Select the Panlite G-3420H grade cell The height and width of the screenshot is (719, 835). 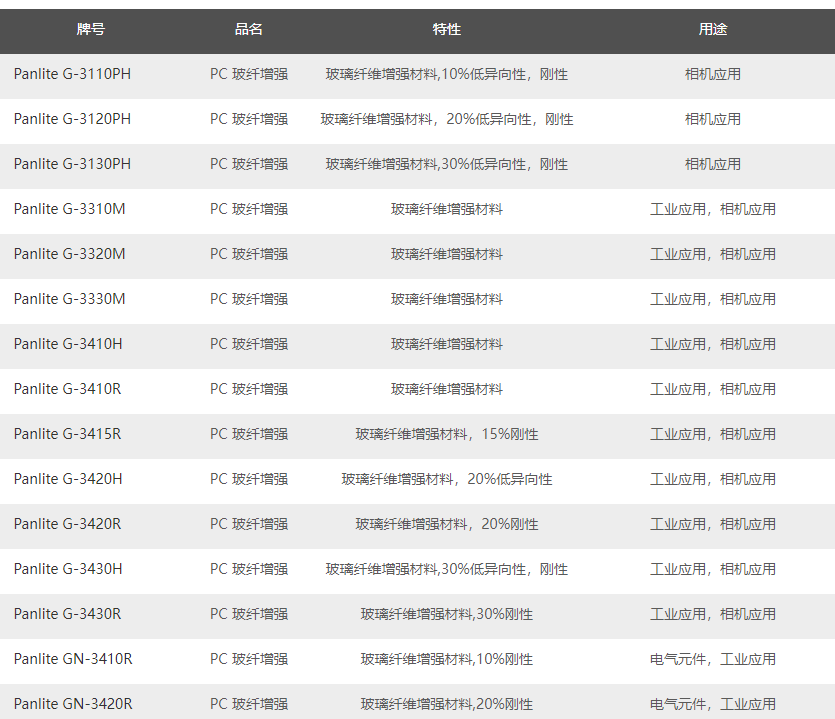pyautogui.click(x=68, y=480)
